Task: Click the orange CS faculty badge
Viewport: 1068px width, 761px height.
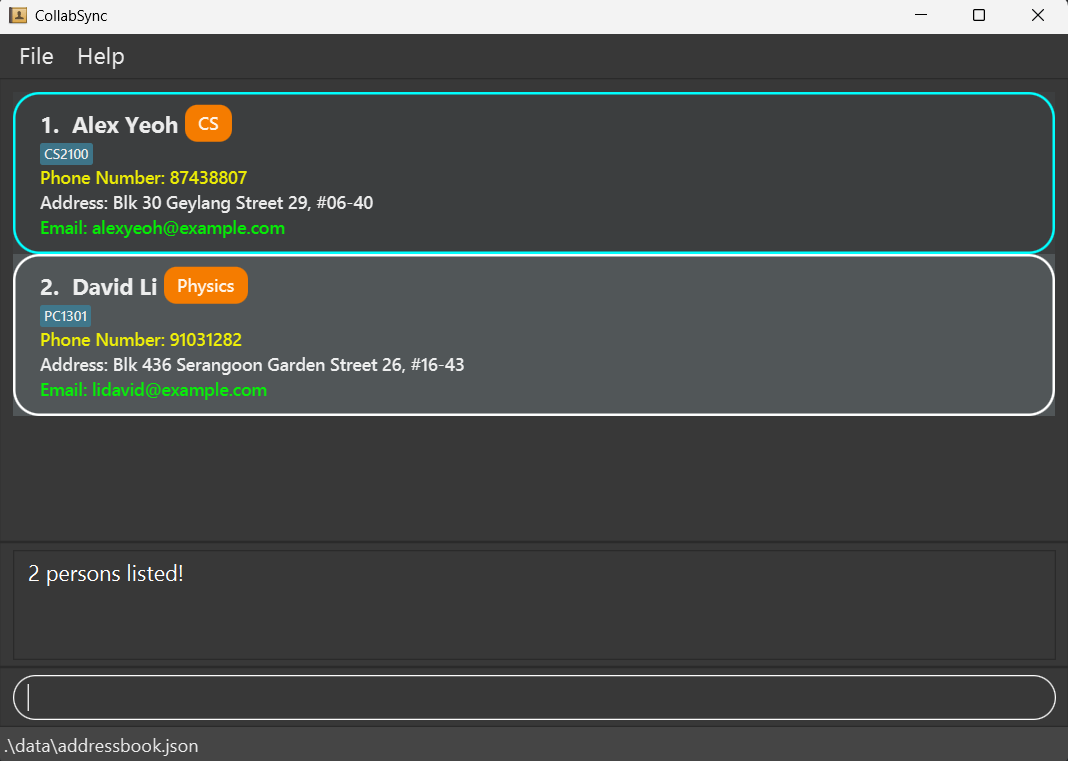Action: click(208, 123)
